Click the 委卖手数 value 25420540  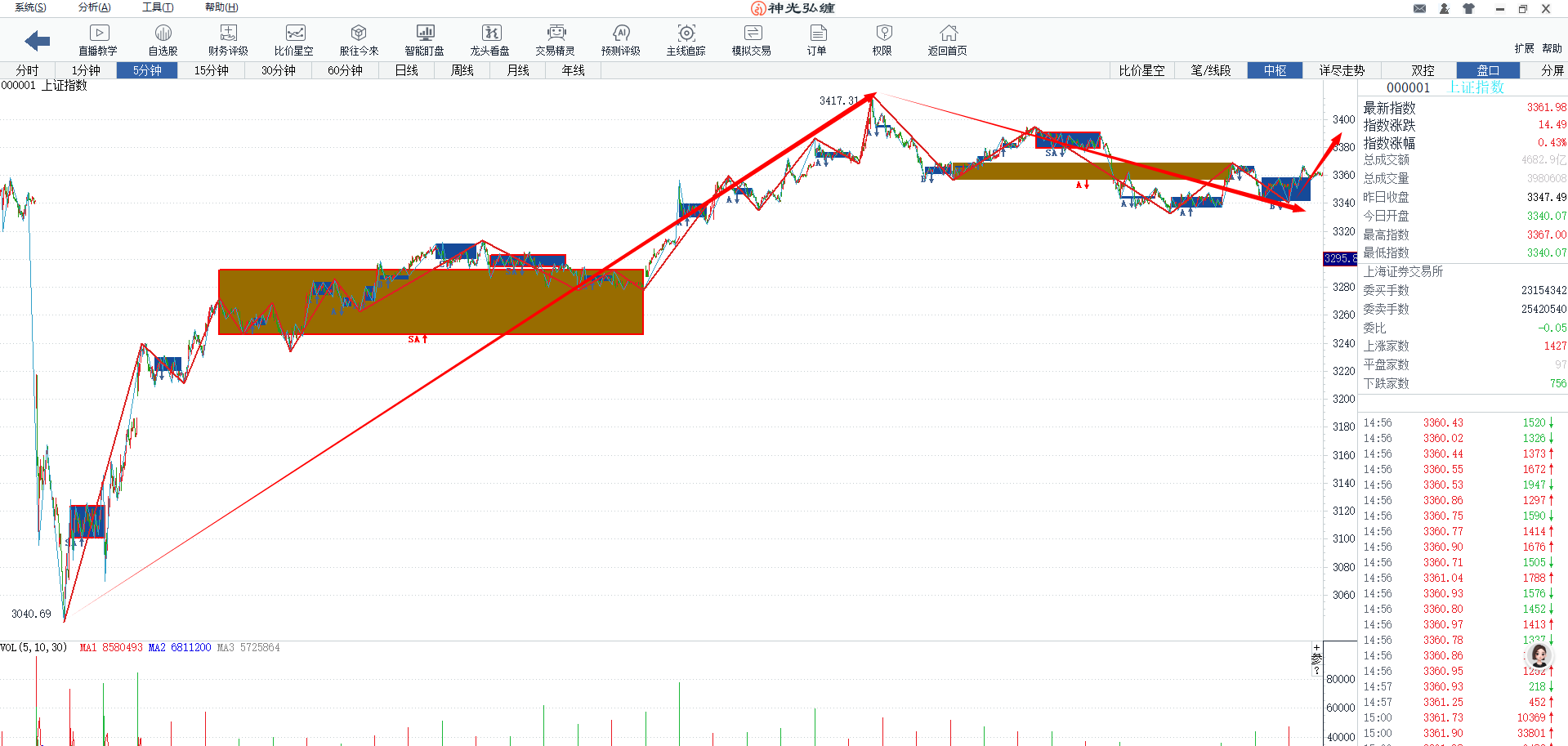click(x=1543, y=309)
